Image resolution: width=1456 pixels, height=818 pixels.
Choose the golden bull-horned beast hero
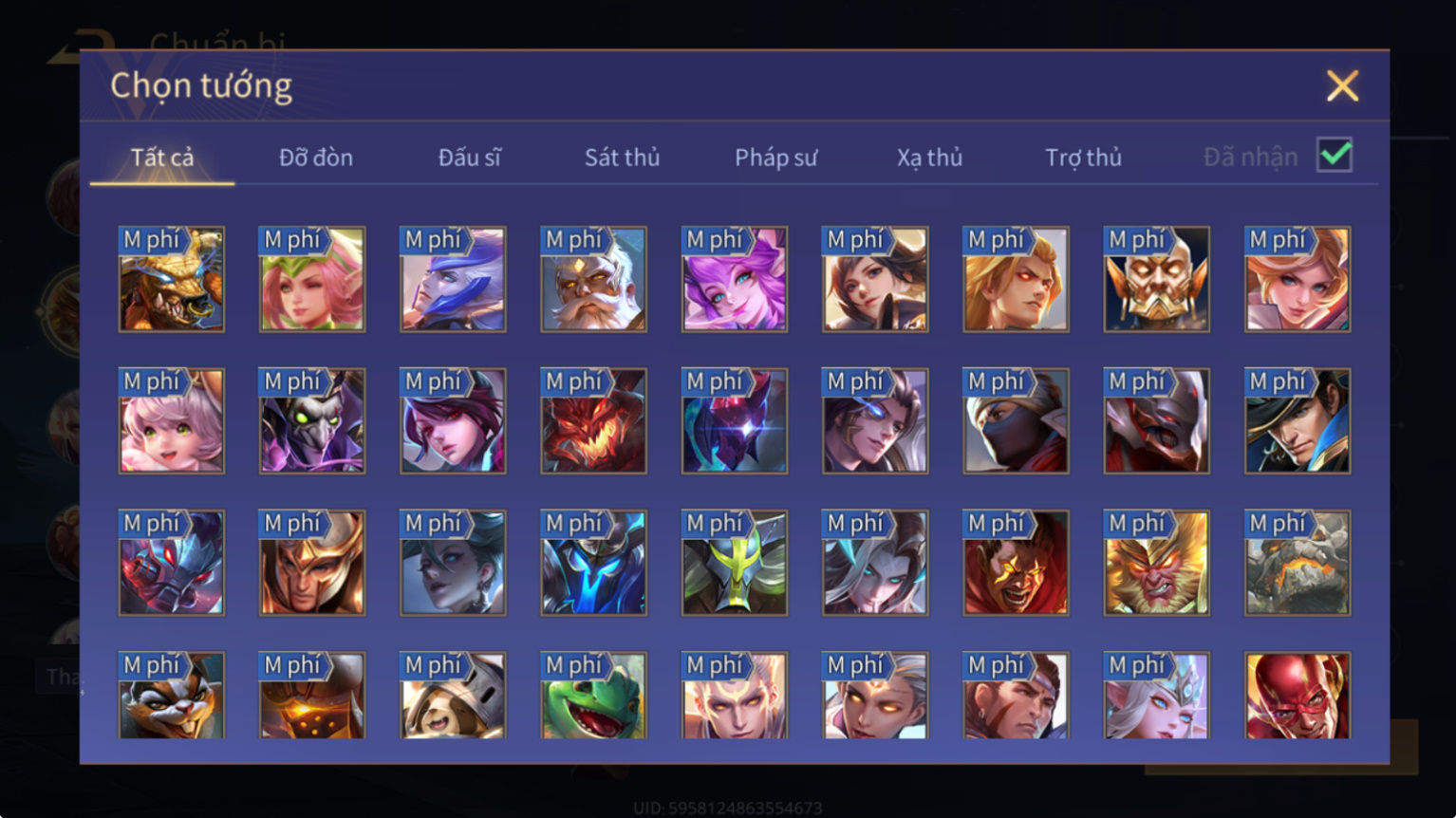click(172, 279)
